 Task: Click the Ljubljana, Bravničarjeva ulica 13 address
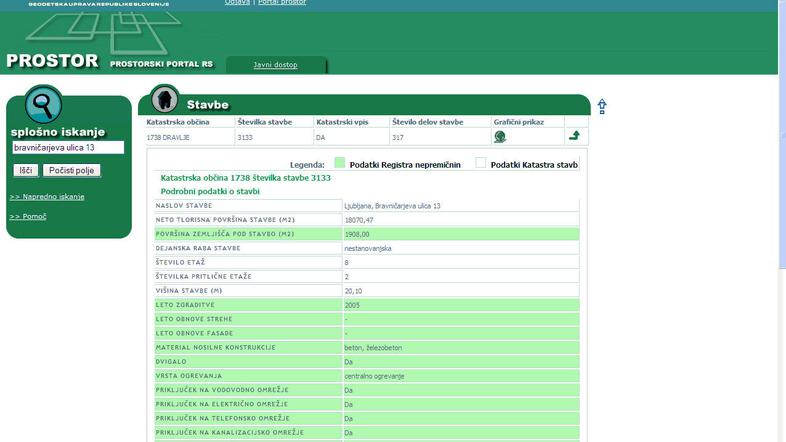(x=392, y=206)
